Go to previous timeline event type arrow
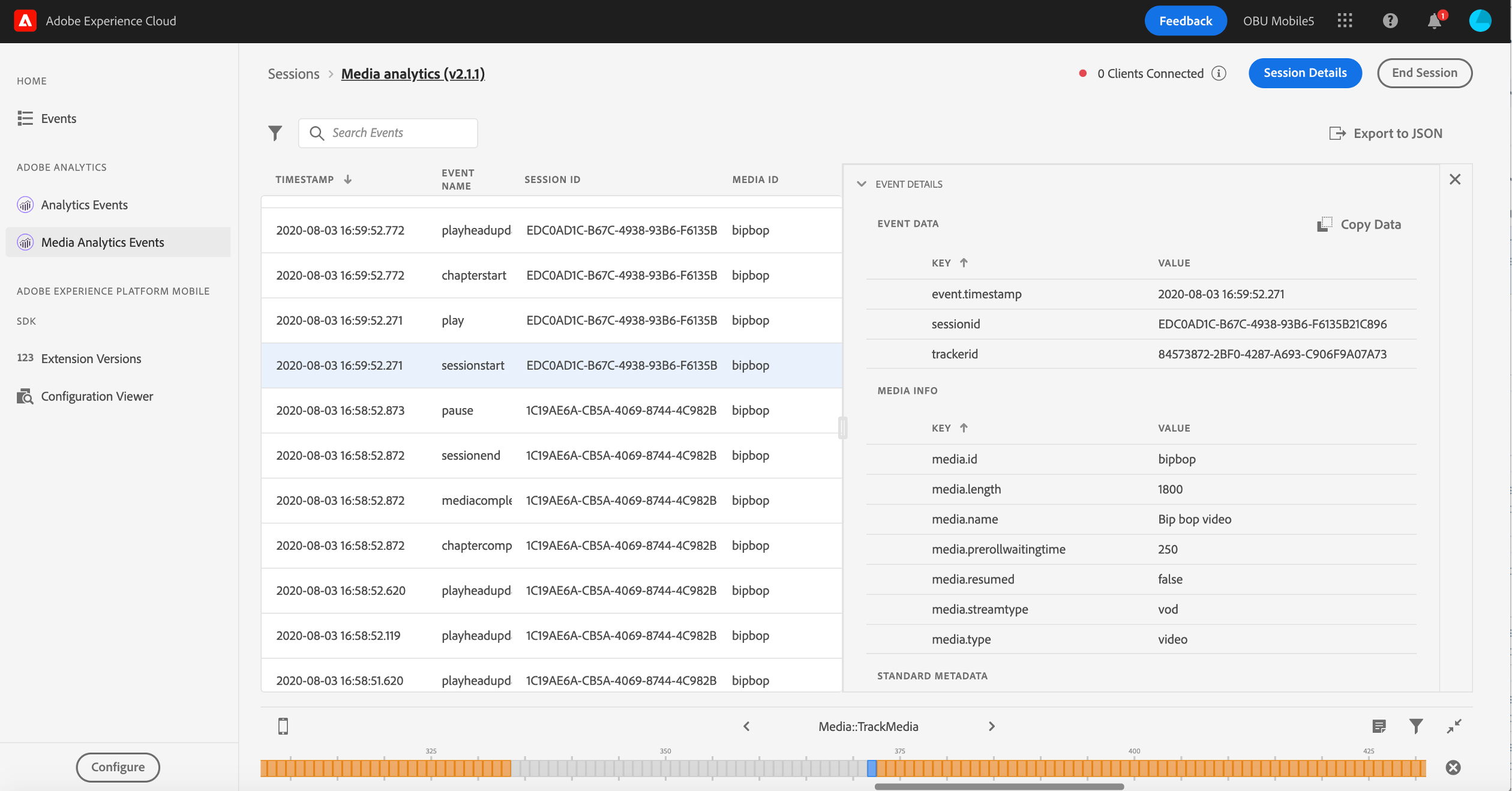This screenshot has width=1512, height=791. point(746,727)
